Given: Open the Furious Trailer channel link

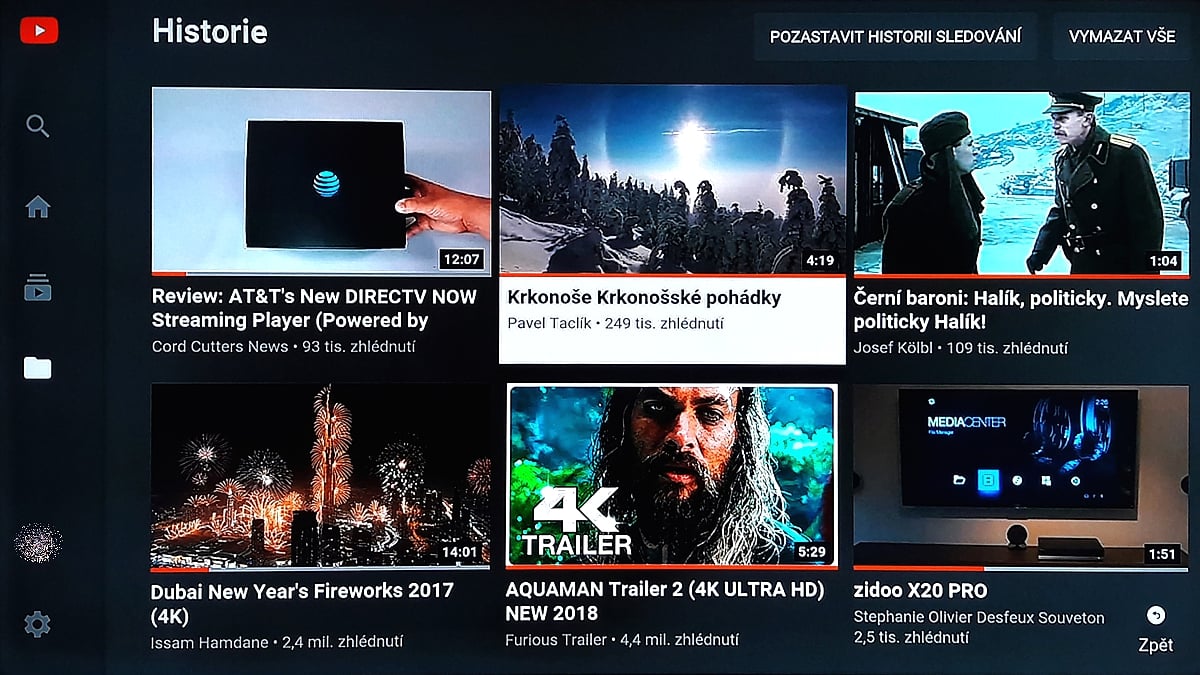Looking at the screenshot, I should 554,639.
